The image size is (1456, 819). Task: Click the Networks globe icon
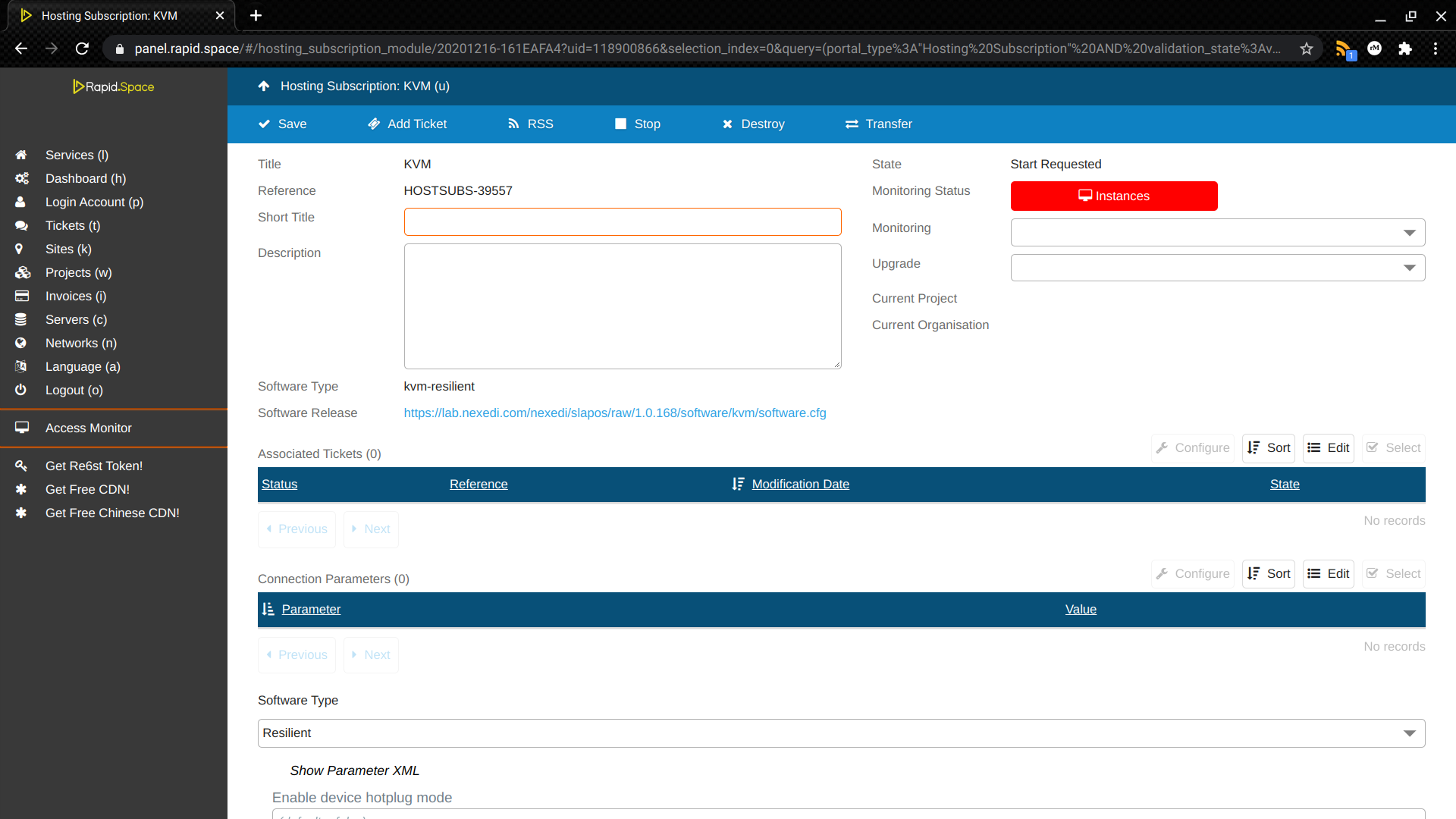pos(20,343)
